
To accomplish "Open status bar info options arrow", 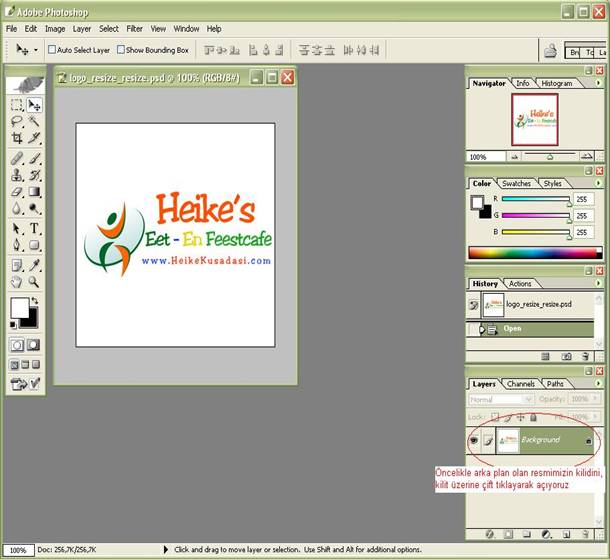I will click(x=166, y=550).
